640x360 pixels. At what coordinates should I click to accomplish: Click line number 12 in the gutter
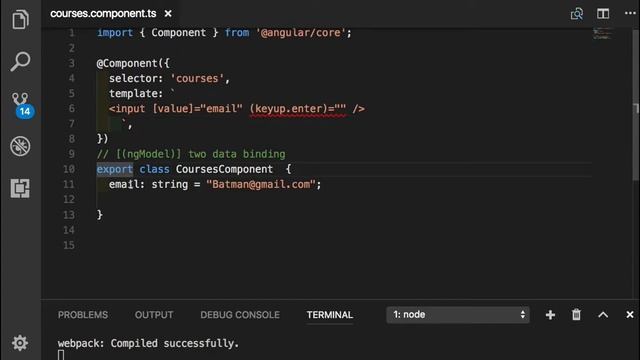pos(69,199)
